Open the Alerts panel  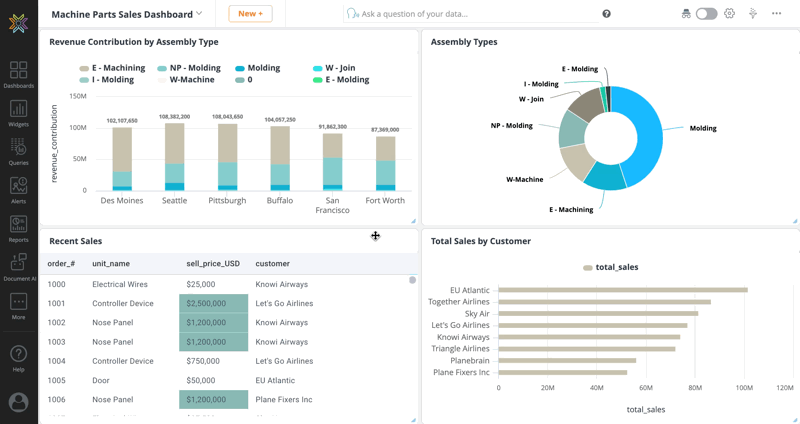click(18, 190)
